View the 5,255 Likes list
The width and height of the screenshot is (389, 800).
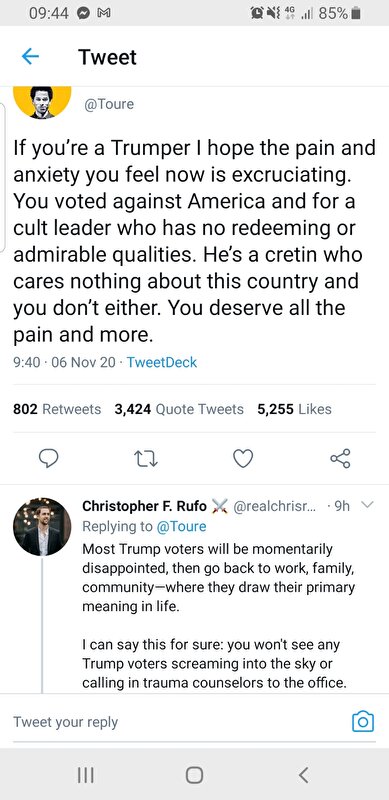(295, 409)
